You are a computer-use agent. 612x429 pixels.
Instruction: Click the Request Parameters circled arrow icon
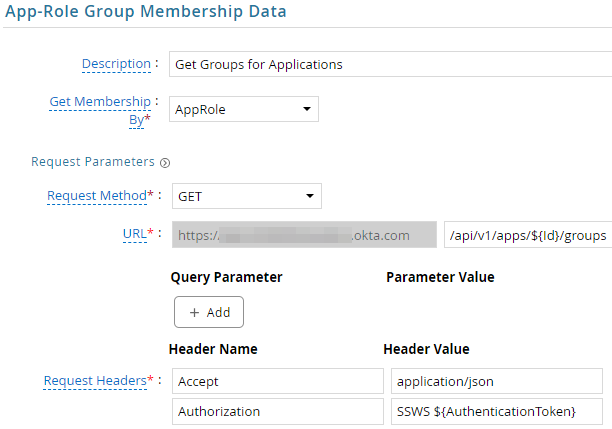pyautogui.click(x=165, y=163)
